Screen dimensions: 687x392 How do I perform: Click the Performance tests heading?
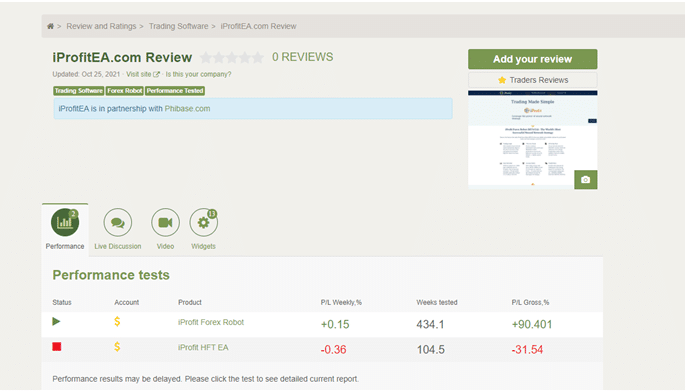111,275
